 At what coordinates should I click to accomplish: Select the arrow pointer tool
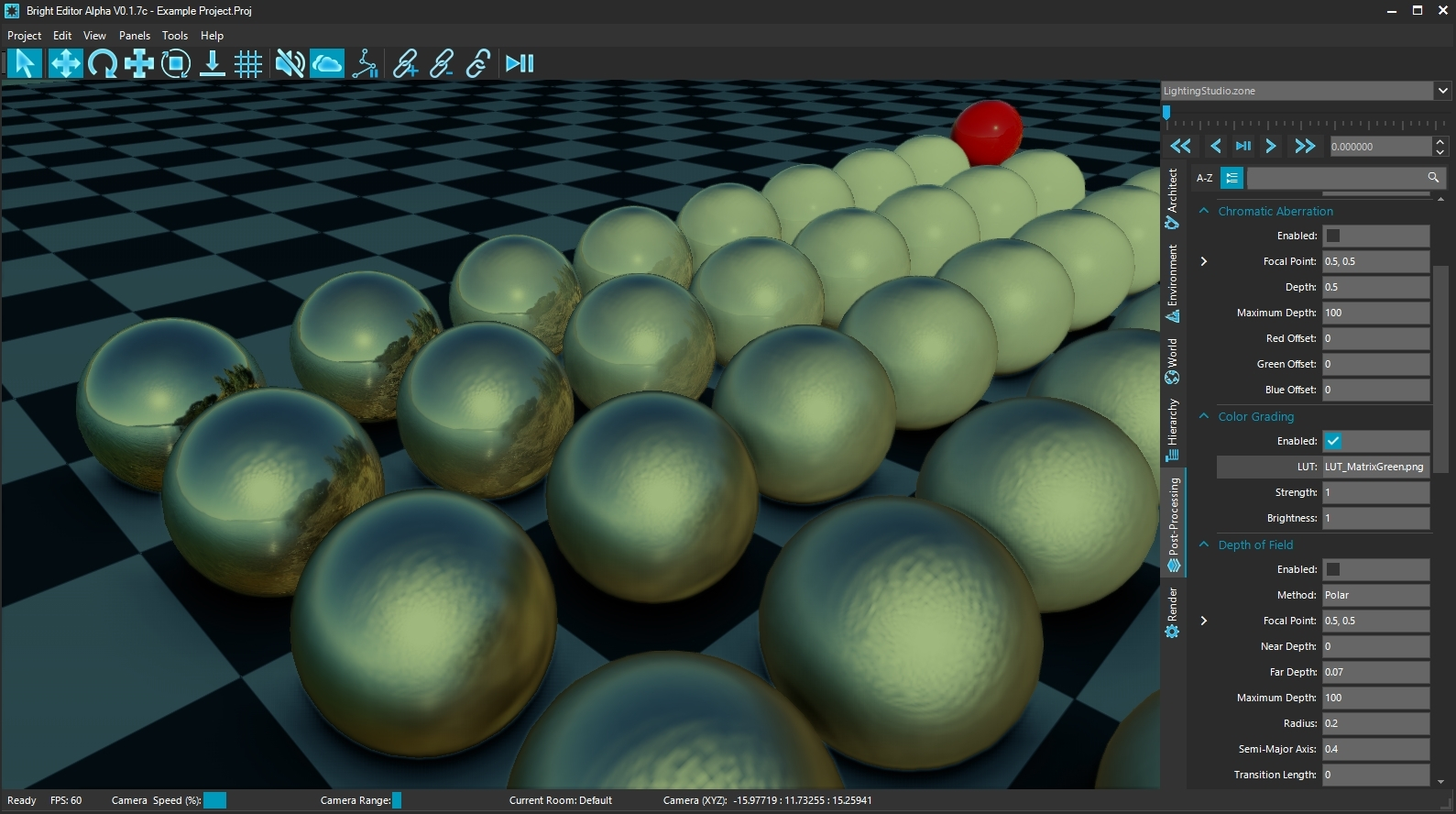25,63
